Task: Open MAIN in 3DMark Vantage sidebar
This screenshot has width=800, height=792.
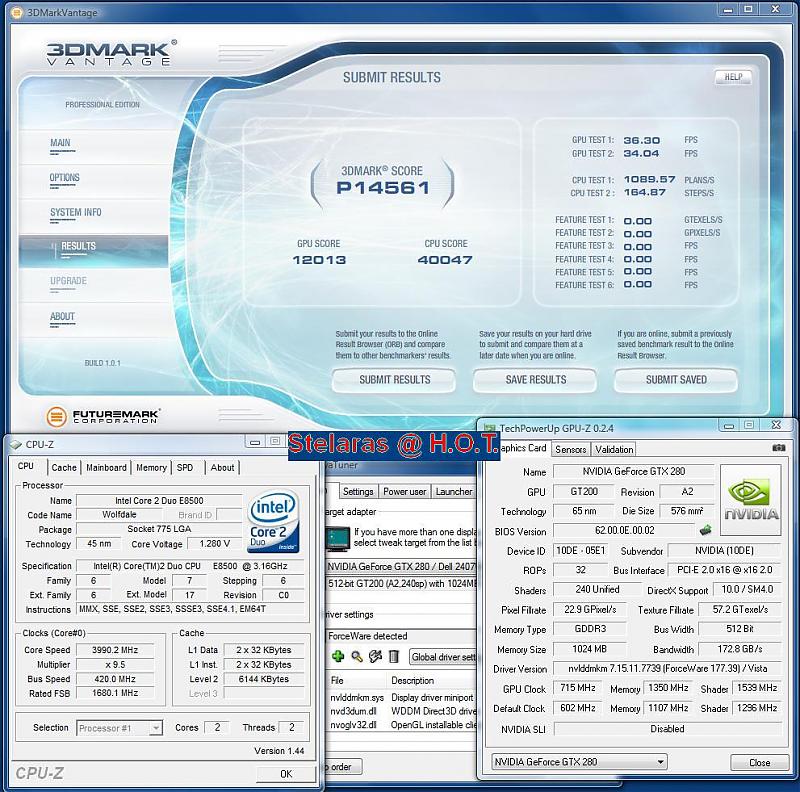Action: coord(60,143)
